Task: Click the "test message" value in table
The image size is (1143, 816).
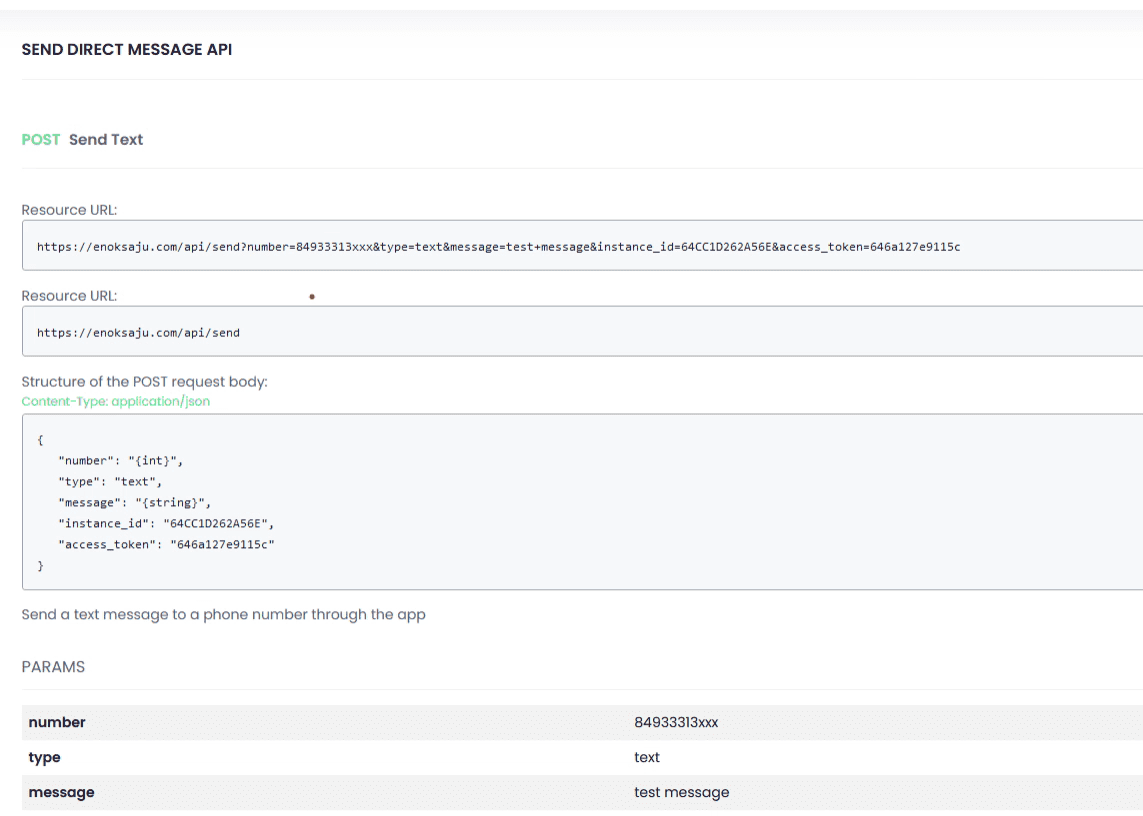Action: [x=681, y=793]
